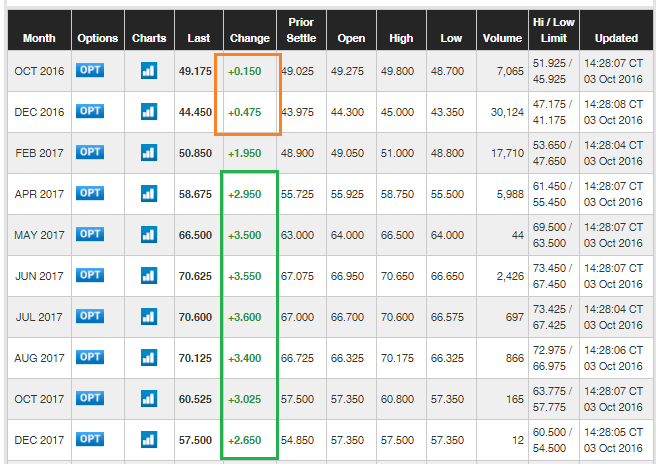Image resolution: width=660 pixels, height=464 pixels.
Task: View the chart for APR 2017
Action: pos(148,193)
